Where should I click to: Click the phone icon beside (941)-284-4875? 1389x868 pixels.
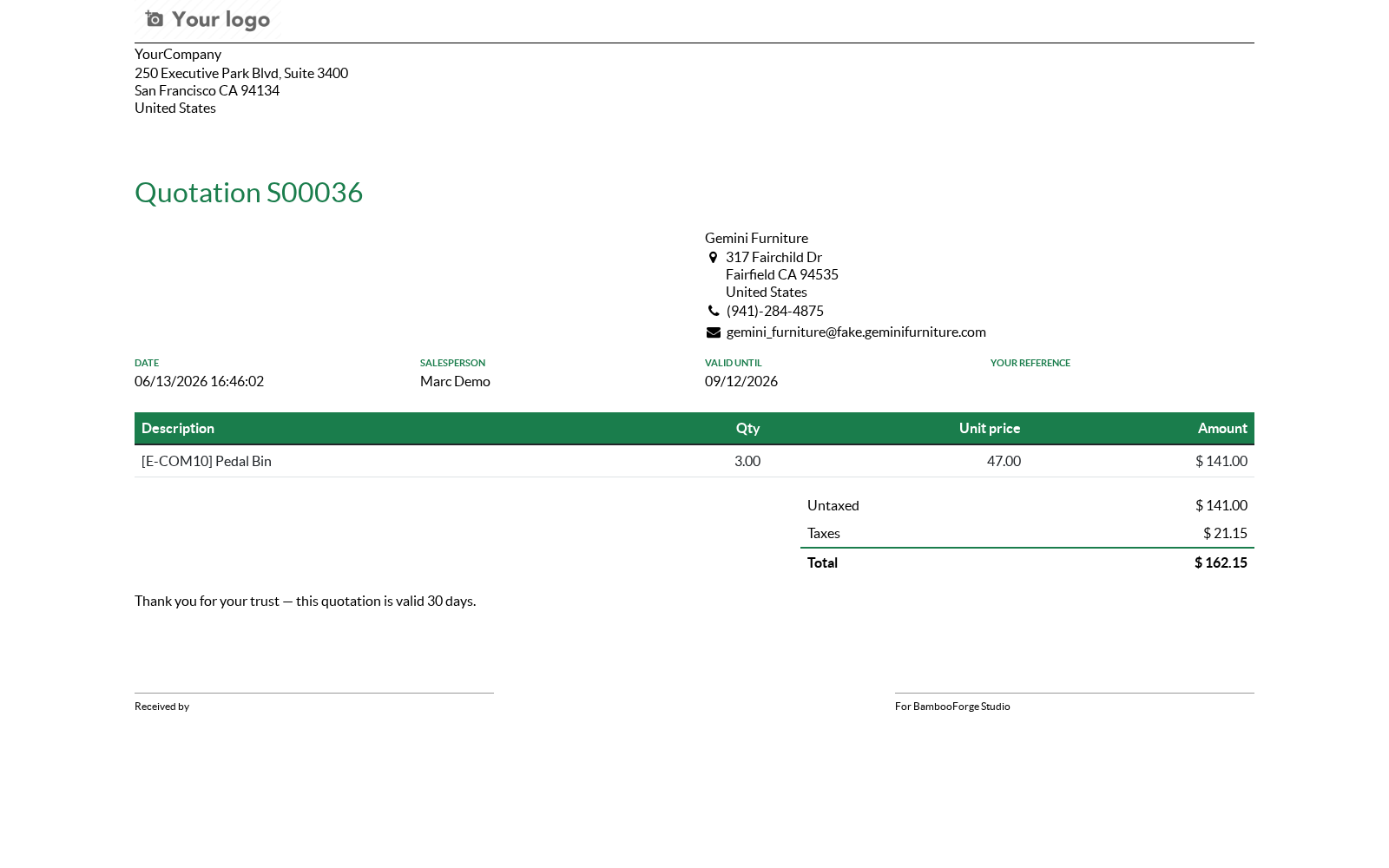point(713,311)
